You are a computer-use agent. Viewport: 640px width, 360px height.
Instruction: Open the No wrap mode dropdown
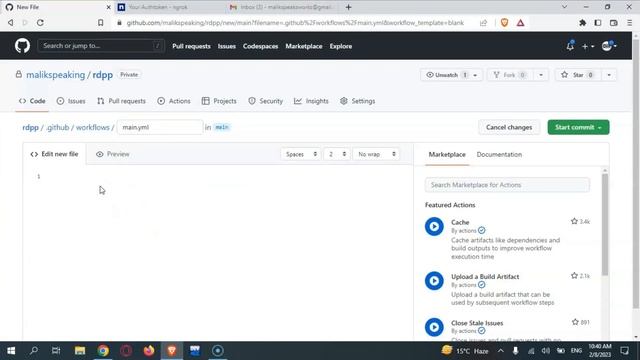(376, 154)
